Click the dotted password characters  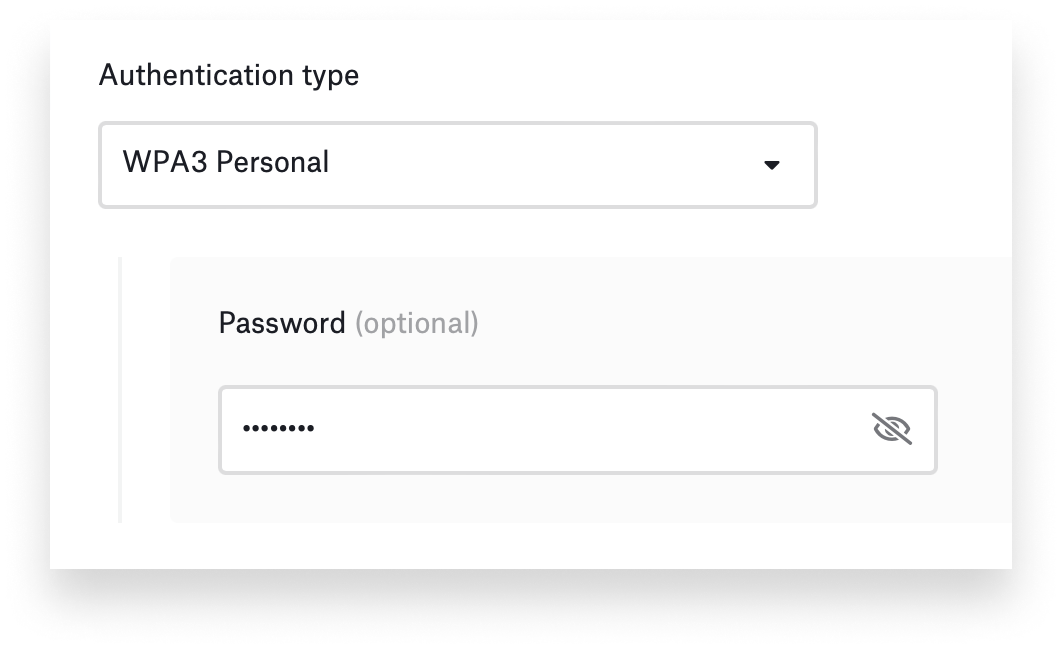point(278,429)
